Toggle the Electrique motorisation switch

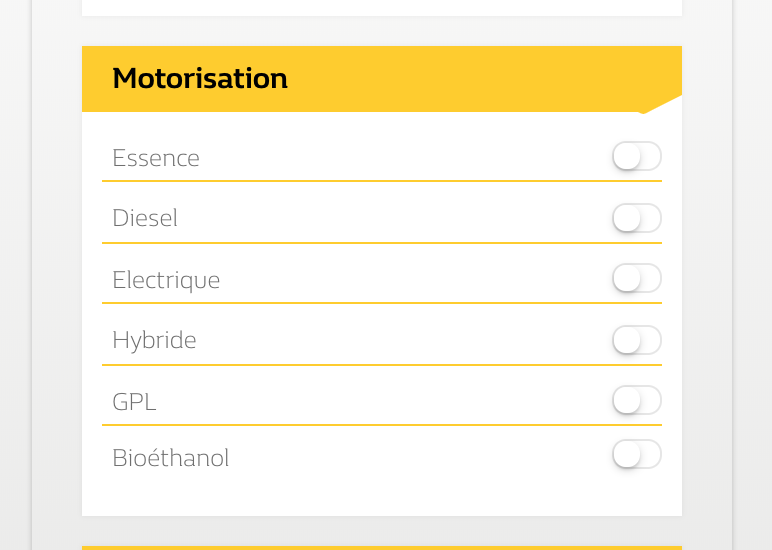(637, 278)
